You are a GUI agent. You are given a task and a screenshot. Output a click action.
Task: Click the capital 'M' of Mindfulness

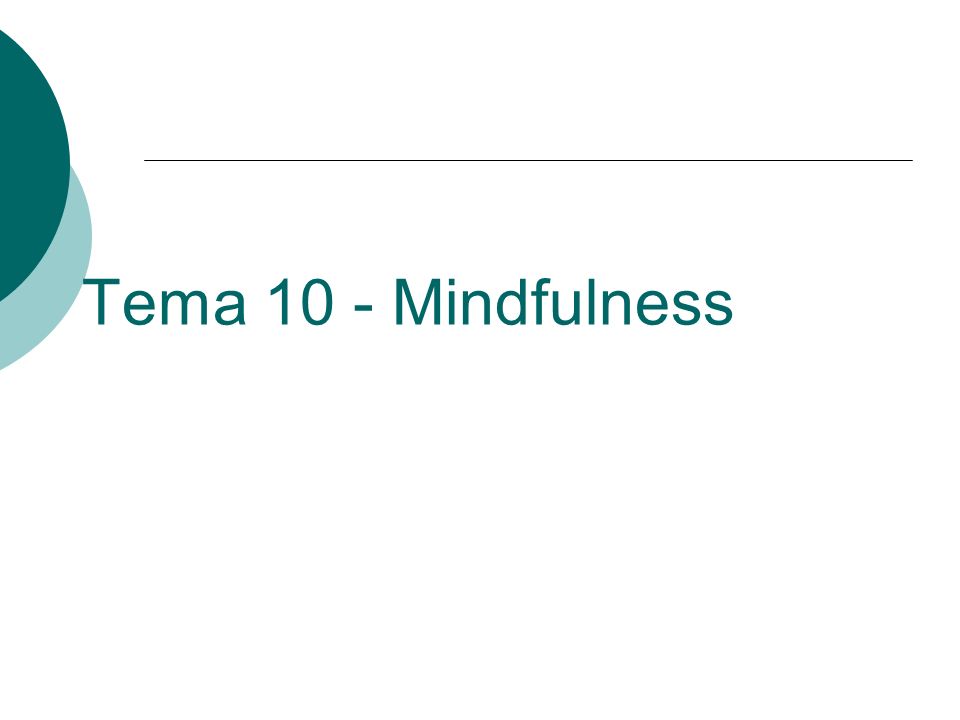pos(416,302)
